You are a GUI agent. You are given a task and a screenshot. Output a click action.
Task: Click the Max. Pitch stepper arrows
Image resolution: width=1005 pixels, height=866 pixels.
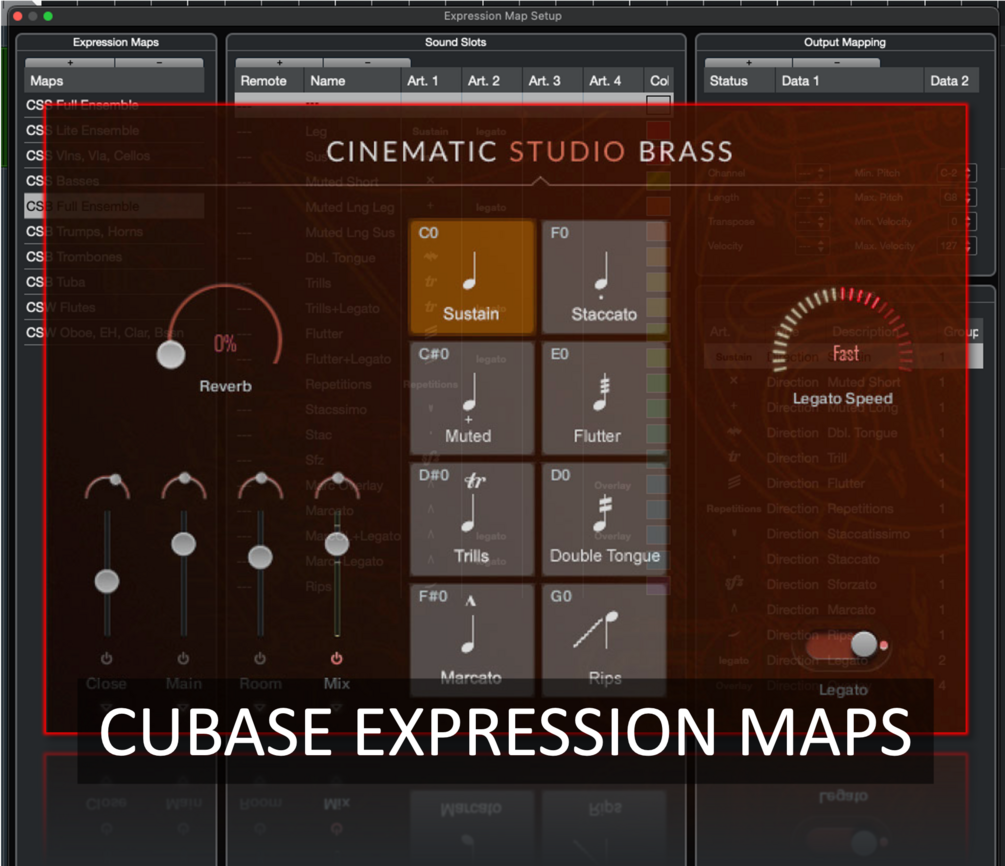click(968, 197)
